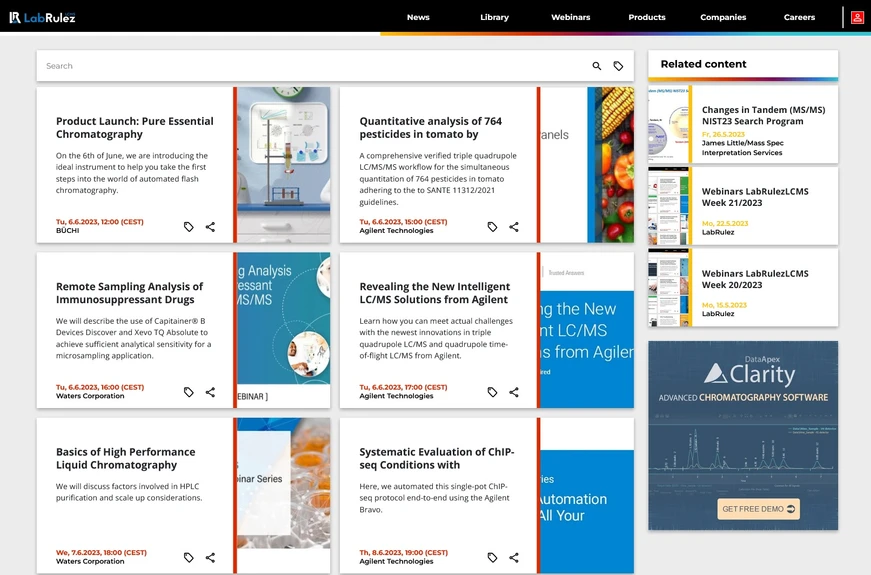The width and height of the screenshot is (871, 575).
Task: Open Remote Sampling Analysis of Immunosuppressant Drugs
Action: pos(129,293)
